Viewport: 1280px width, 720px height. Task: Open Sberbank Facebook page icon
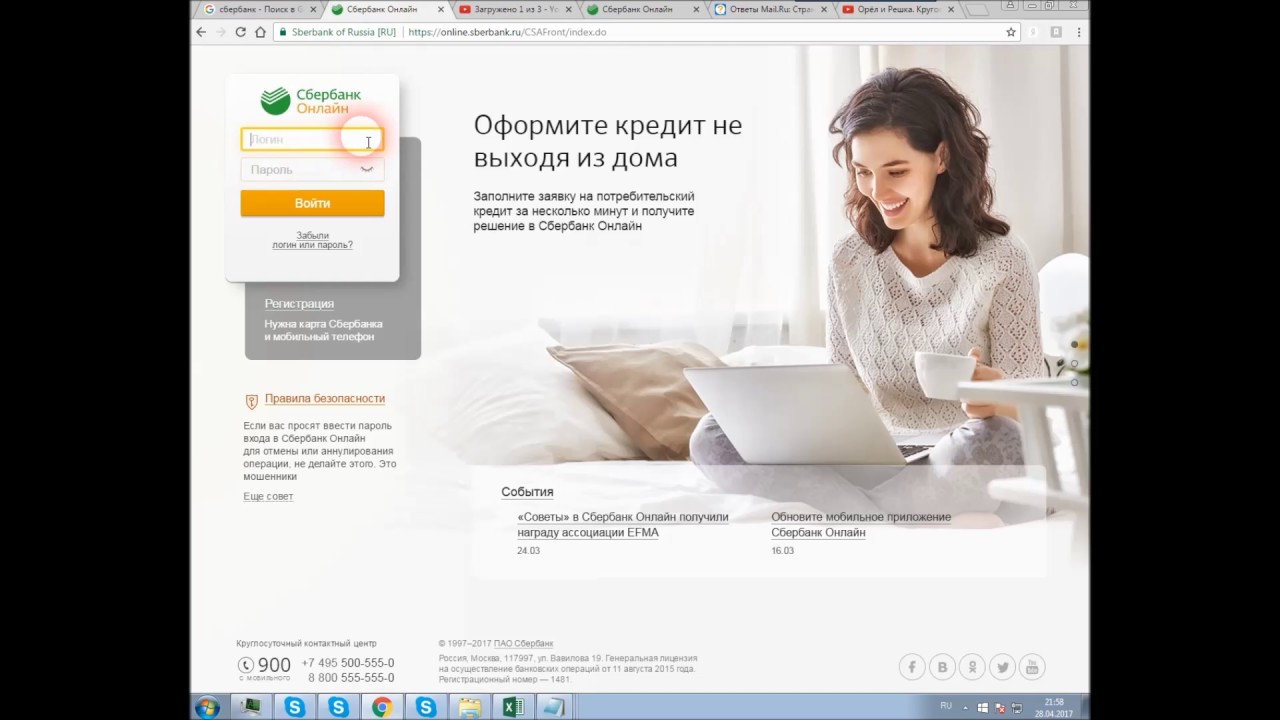click(912, 667)
